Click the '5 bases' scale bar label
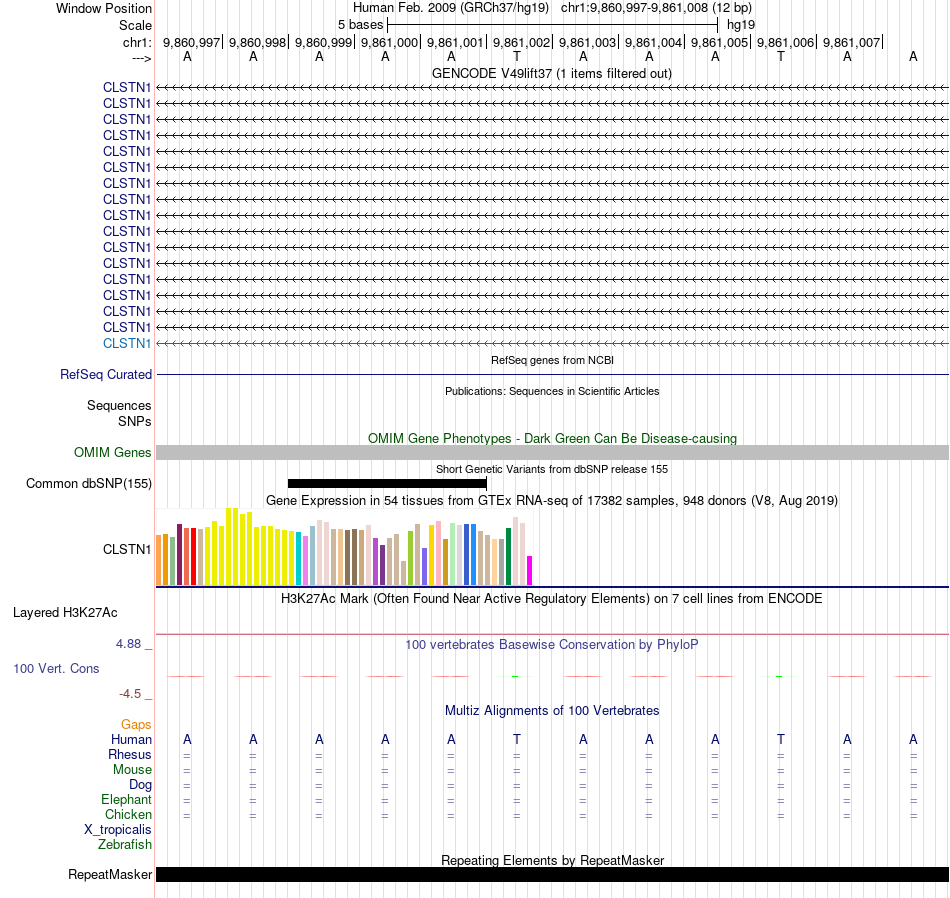This screenshot has height=898, width=950. (x=360, y=25)
